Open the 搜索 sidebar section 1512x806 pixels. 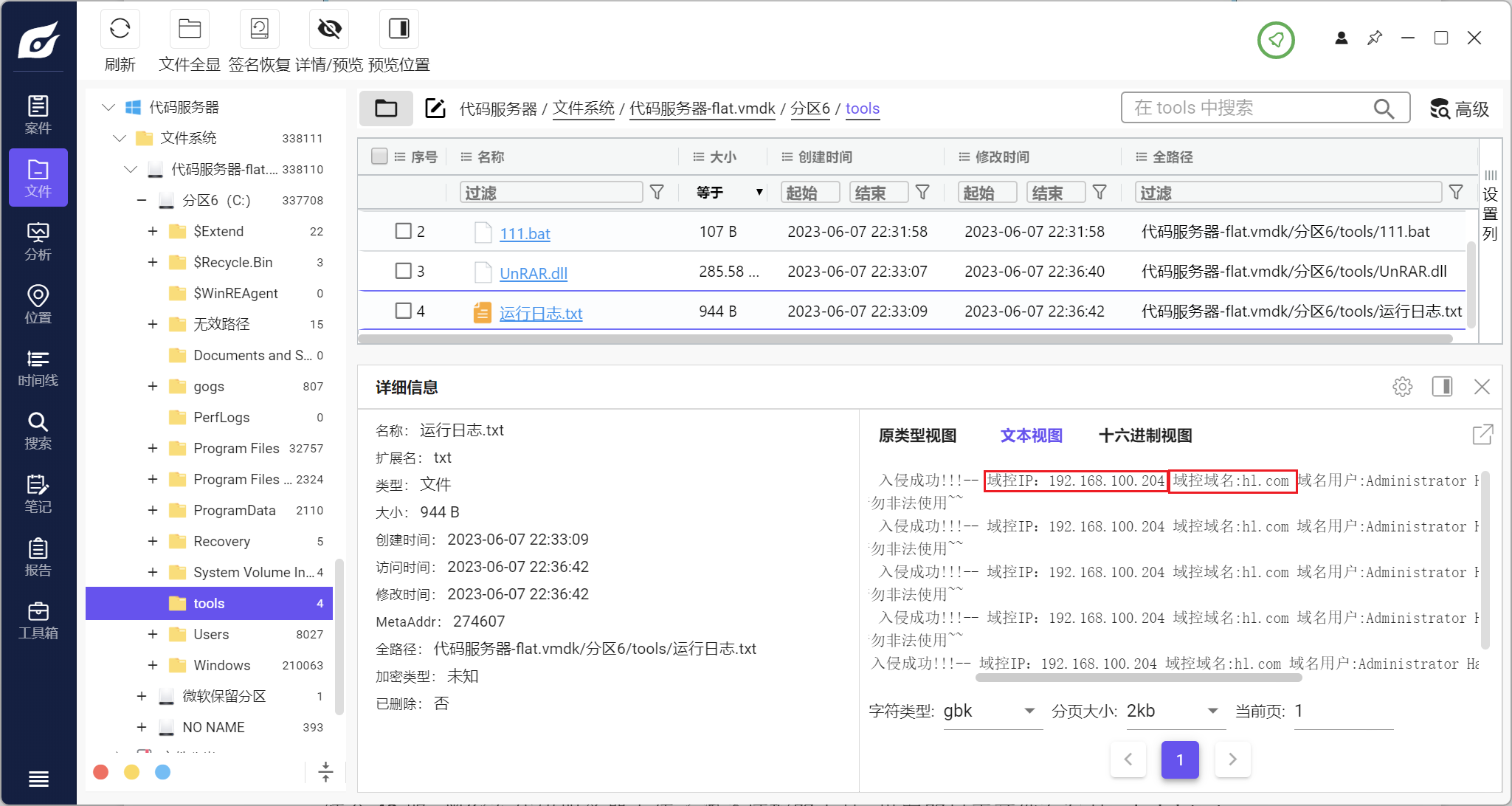coord(38,431)
